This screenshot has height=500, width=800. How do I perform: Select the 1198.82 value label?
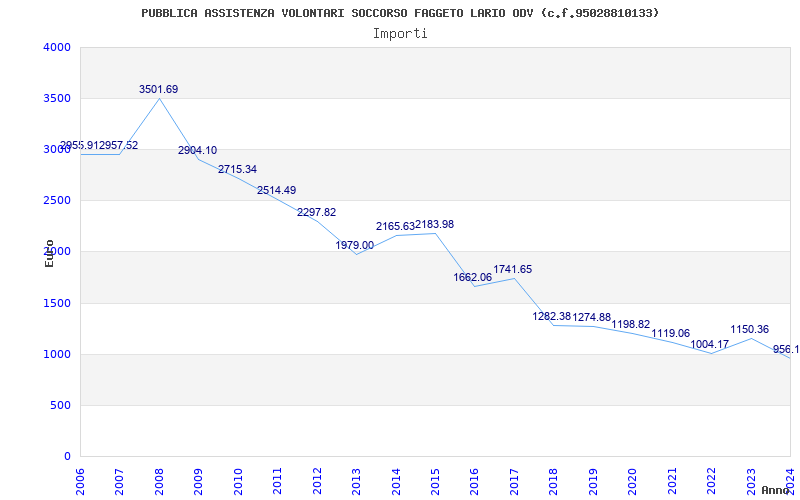click(x=631, y=324)
